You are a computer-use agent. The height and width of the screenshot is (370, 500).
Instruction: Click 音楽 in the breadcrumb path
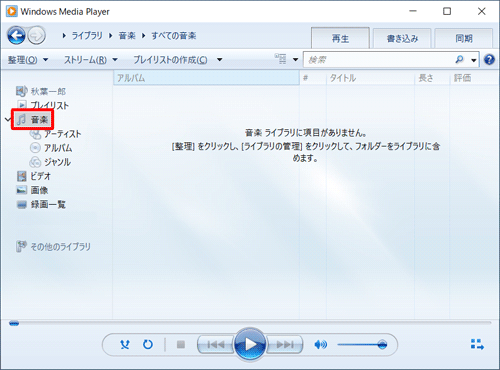coord(127,36)
